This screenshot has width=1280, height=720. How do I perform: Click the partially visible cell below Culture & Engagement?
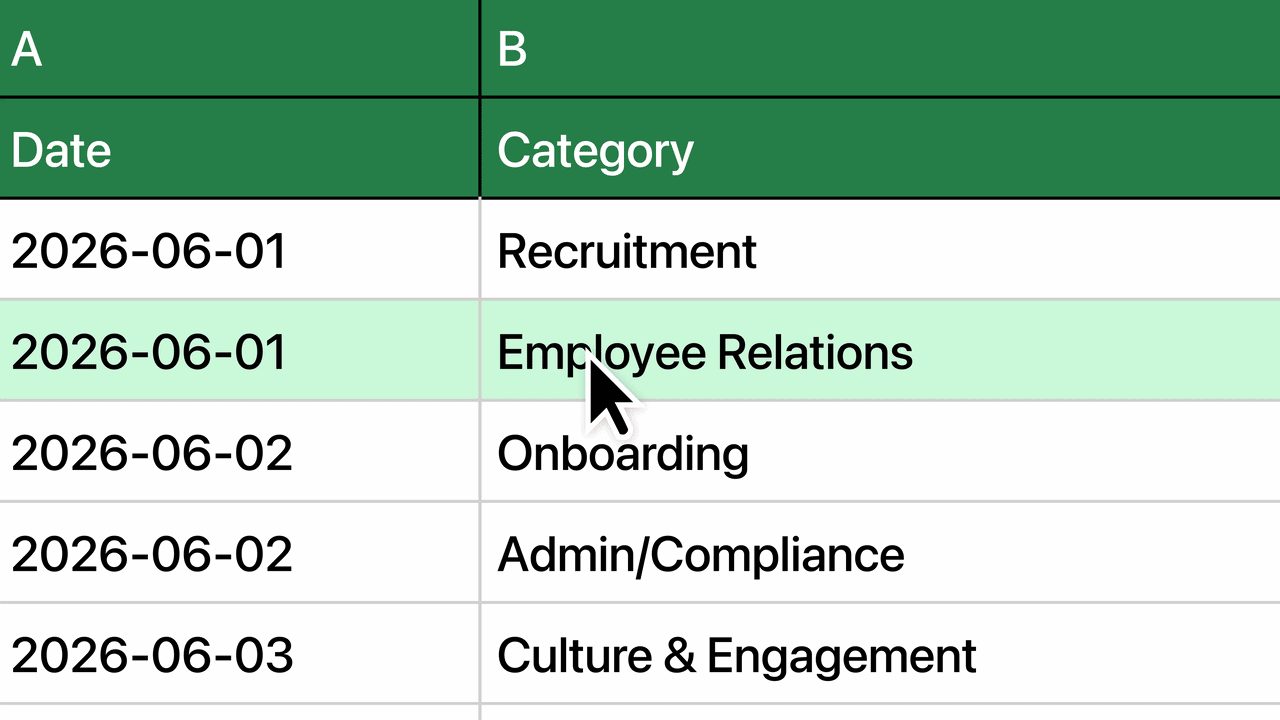point(881,712)
